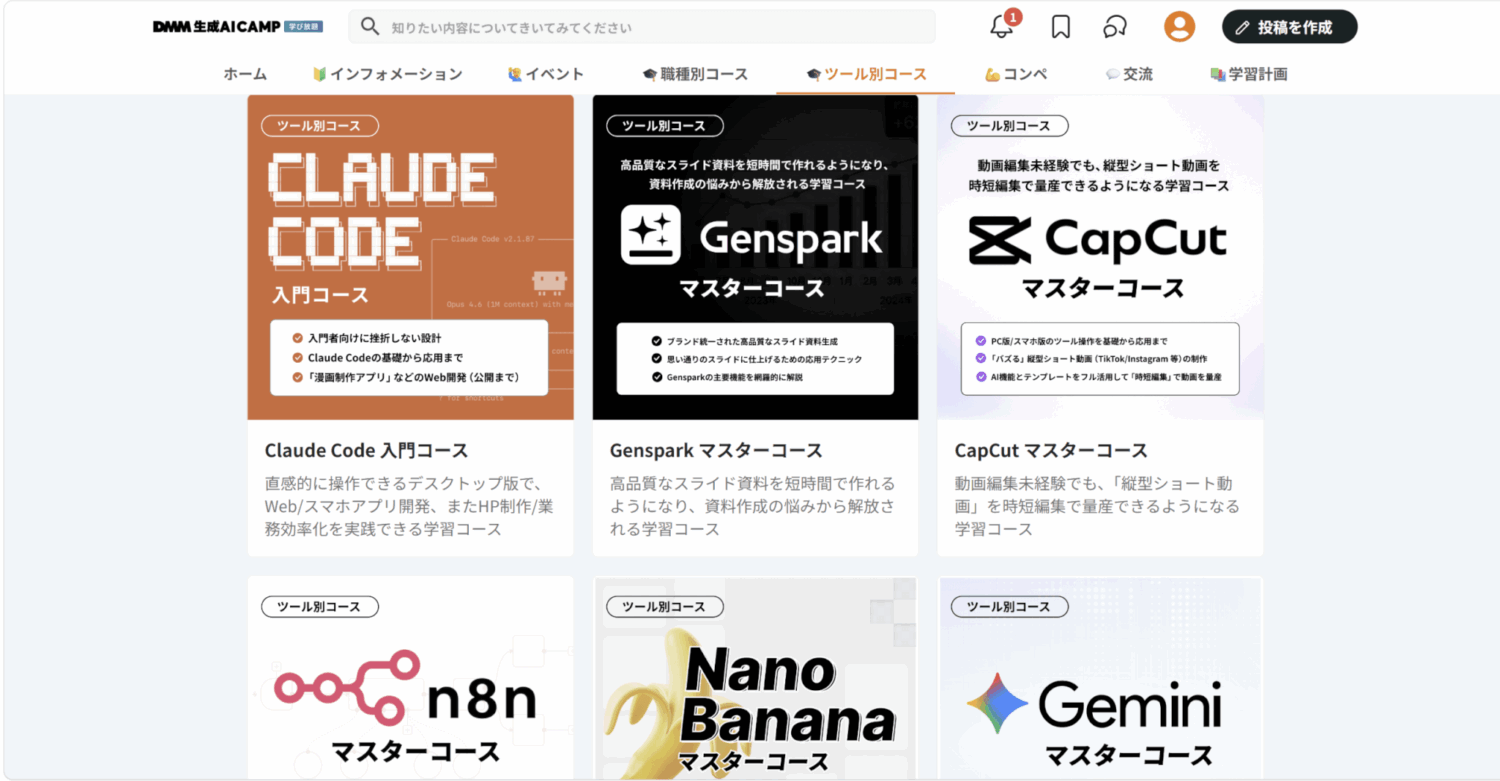Click the ツール別コース tag on CapCut card
The height and width of the screenshot is (781, 1500).
[1010, 126]
